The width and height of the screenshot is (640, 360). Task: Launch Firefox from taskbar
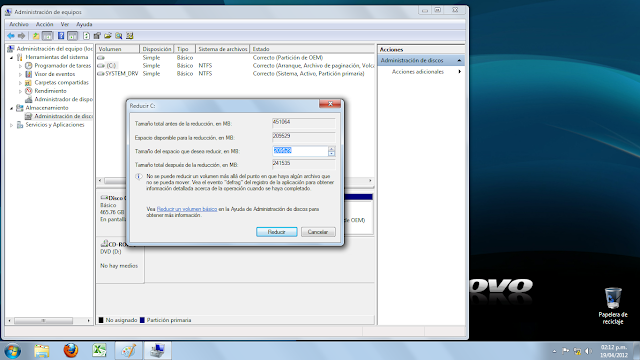[71, 350]
